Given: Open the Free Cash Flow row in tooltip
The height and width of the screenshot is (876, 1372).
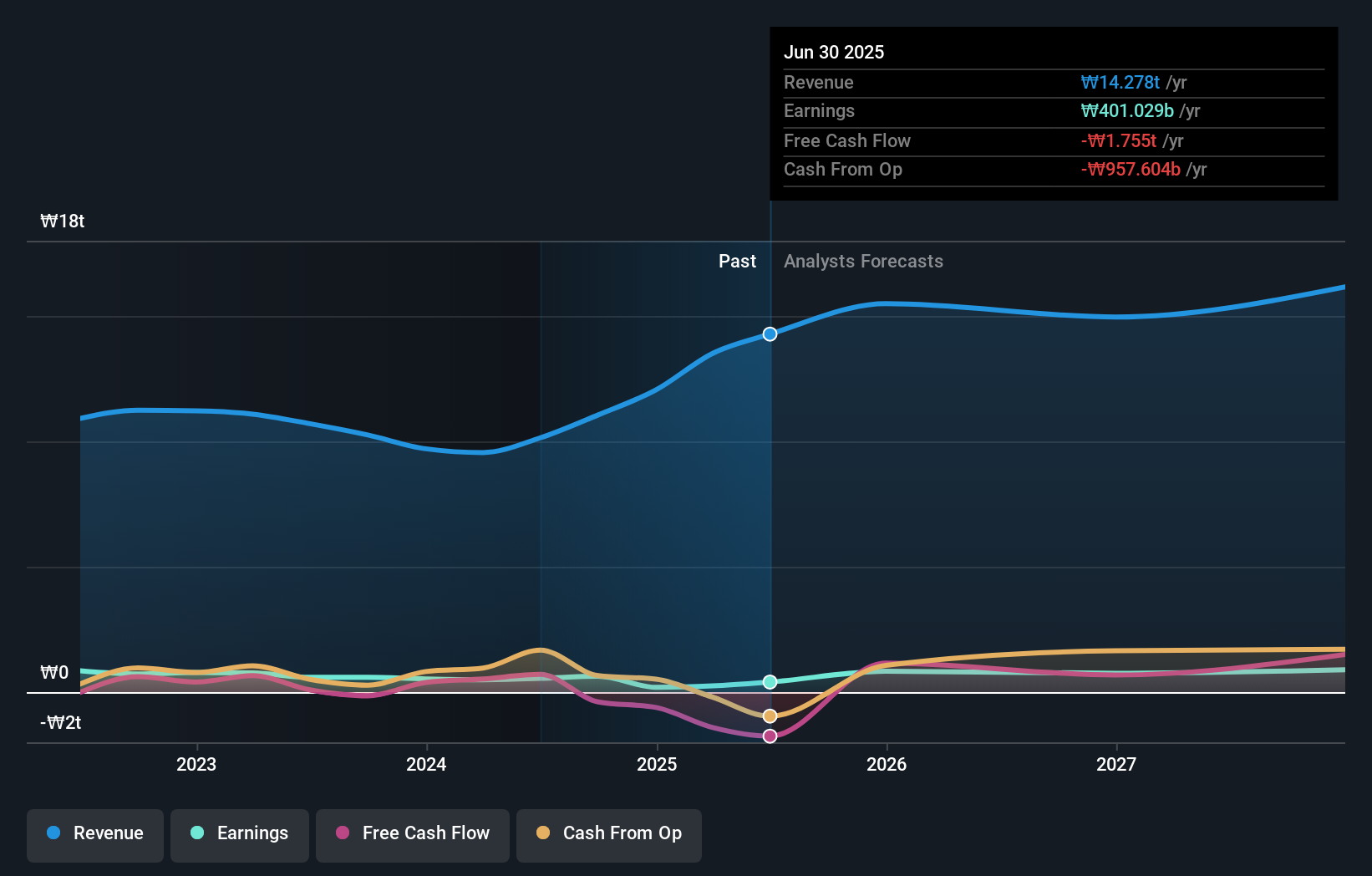Looking at the screenshot, I should coord(847,140).
